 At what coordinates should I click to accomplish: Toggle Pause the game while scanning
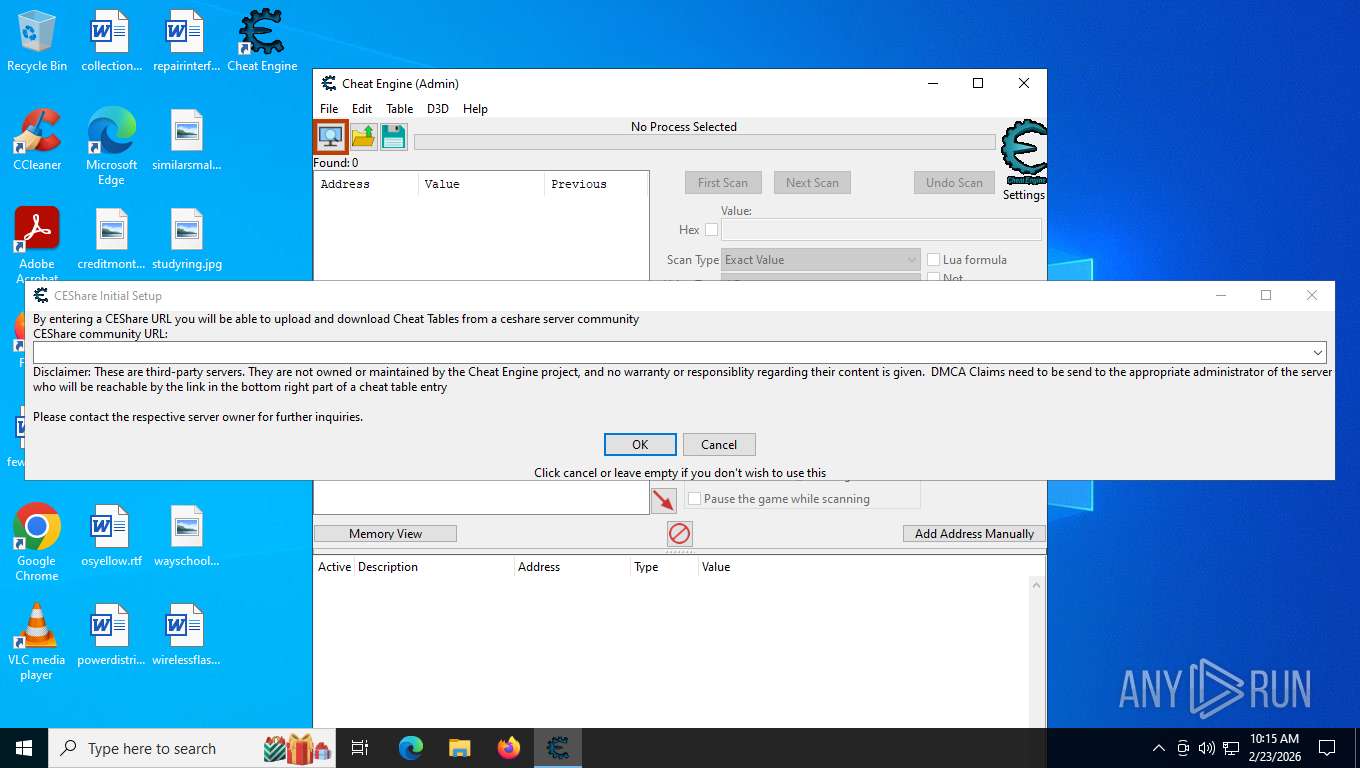[694, 499]
